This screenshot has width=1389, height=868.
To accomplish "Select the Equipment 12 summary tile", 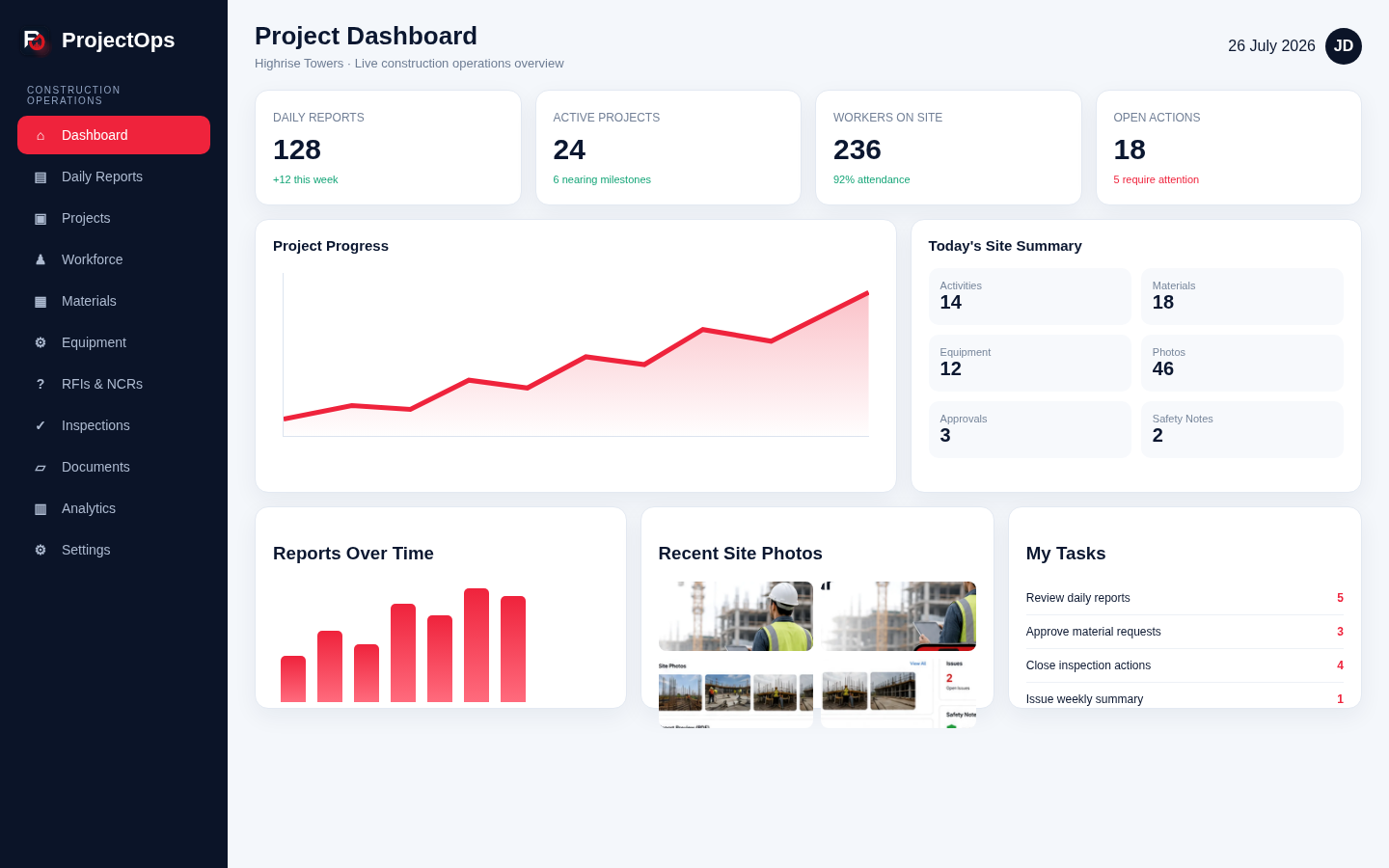I will pyautogui.click(x=1029, y=363).
